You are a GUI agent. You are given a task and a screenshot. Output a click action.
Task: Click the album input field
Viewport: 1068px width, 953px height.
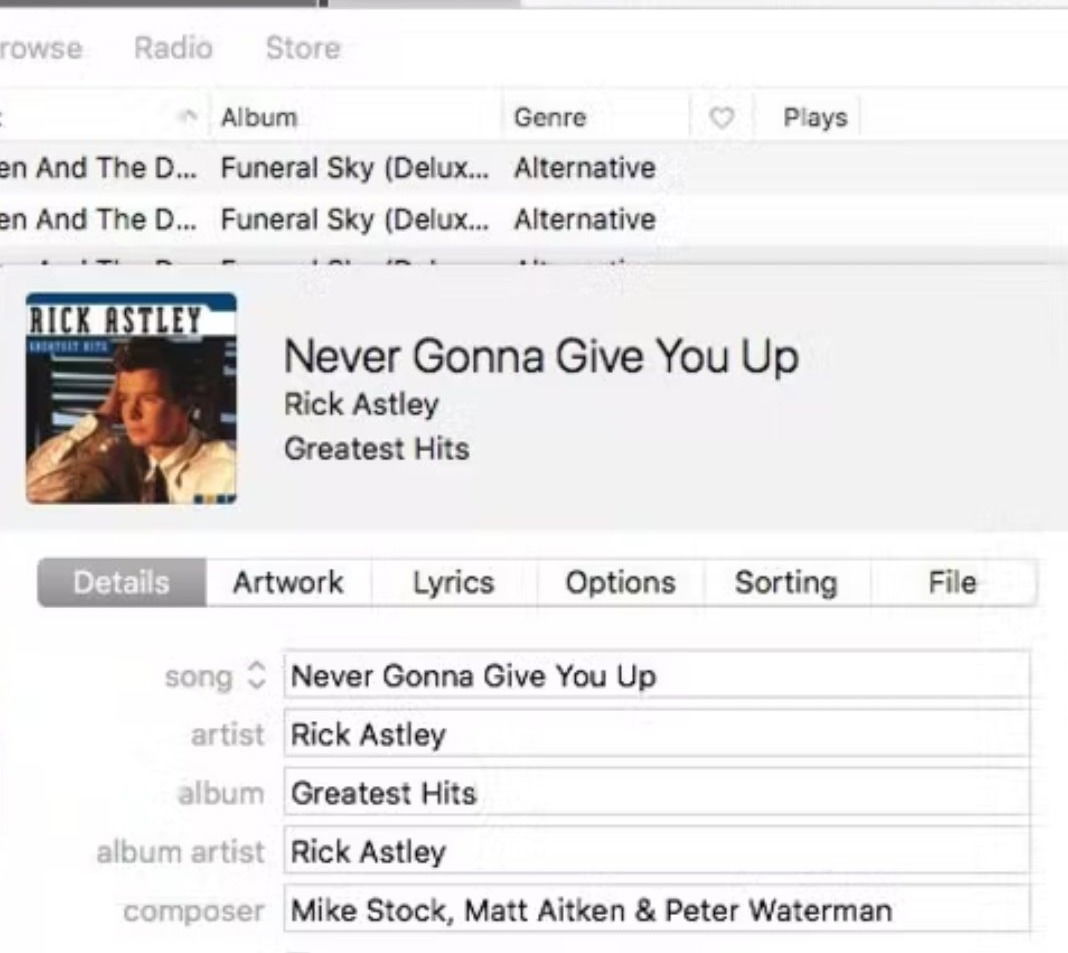tap(657, 793)
